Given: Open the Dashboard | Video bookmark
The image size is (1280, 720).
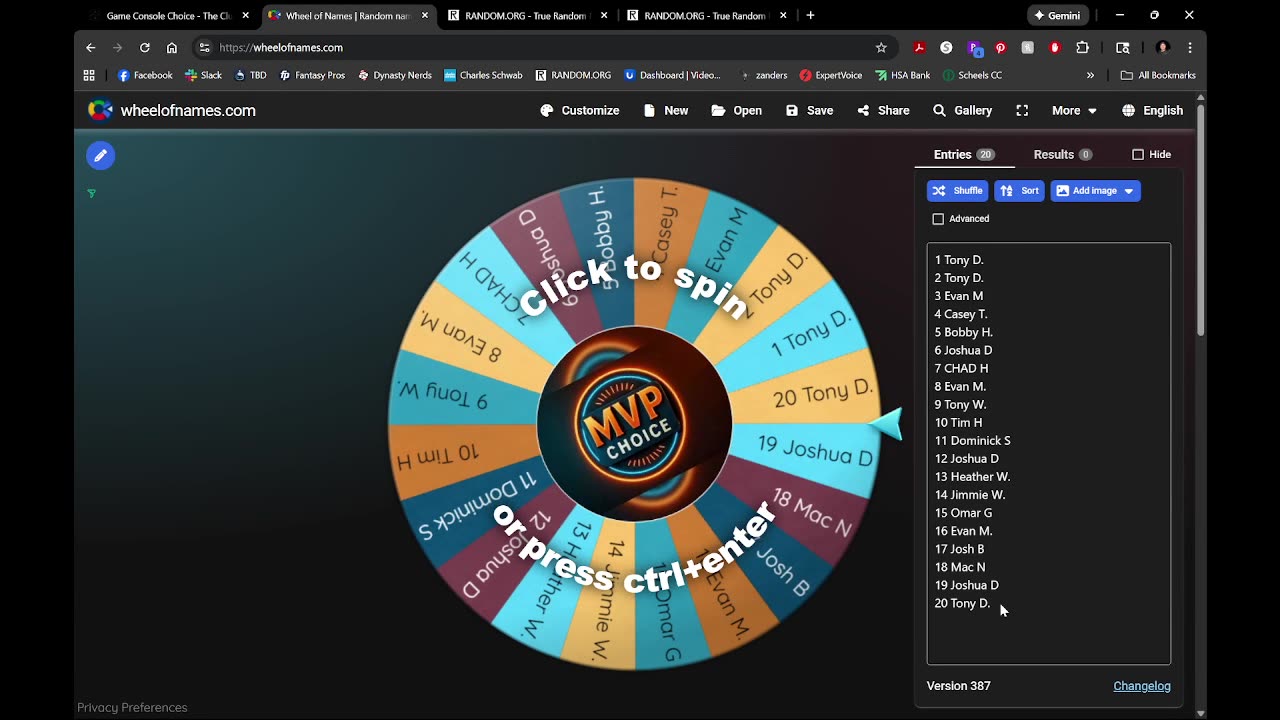Looking at the screenshot, I should [x=672, y=75].
